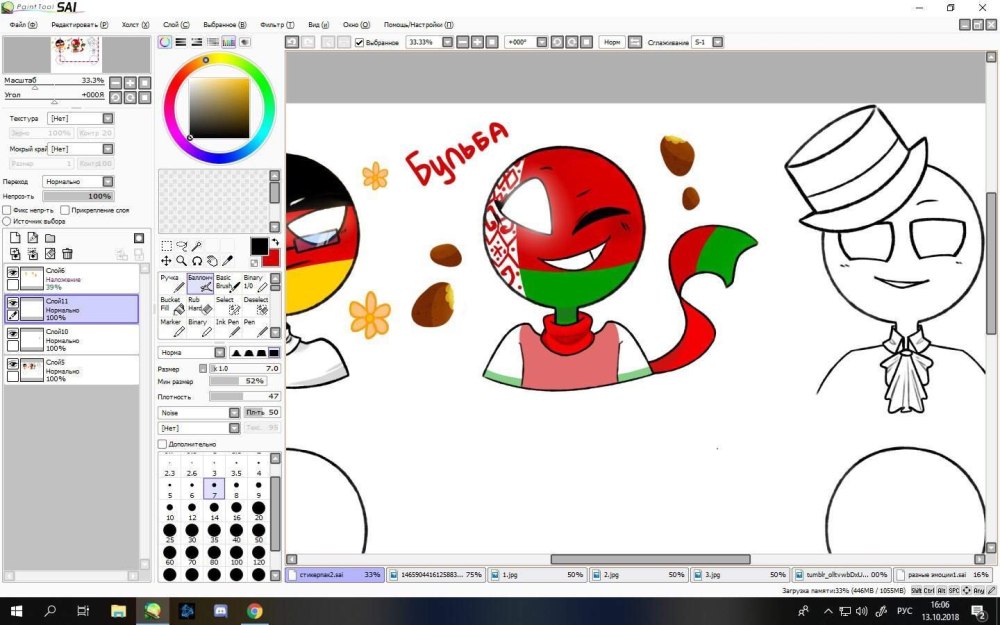Show the swatches panel icon
The width and height of the screenshot is (1000, 625).
(229, 42)
